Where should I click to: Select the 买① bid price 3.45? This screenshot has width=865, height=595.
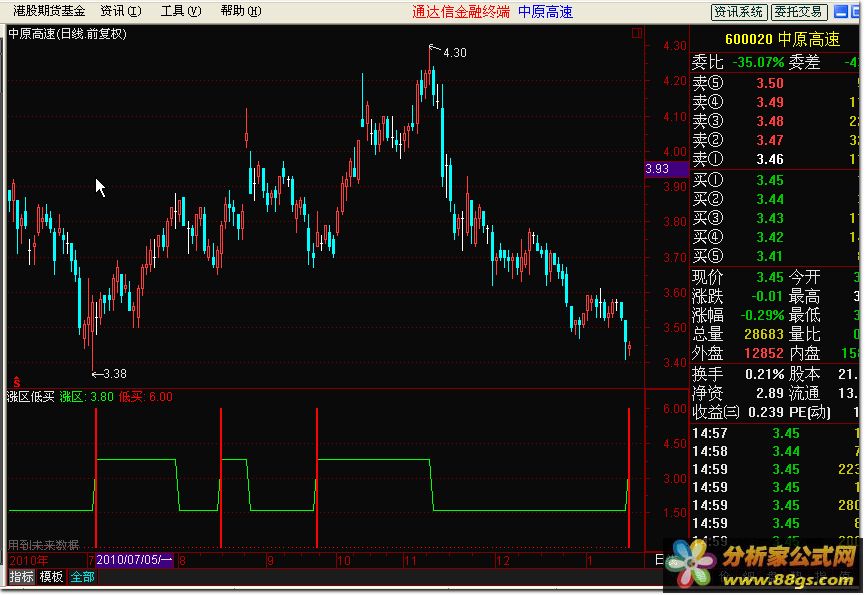tap(770, 180)
